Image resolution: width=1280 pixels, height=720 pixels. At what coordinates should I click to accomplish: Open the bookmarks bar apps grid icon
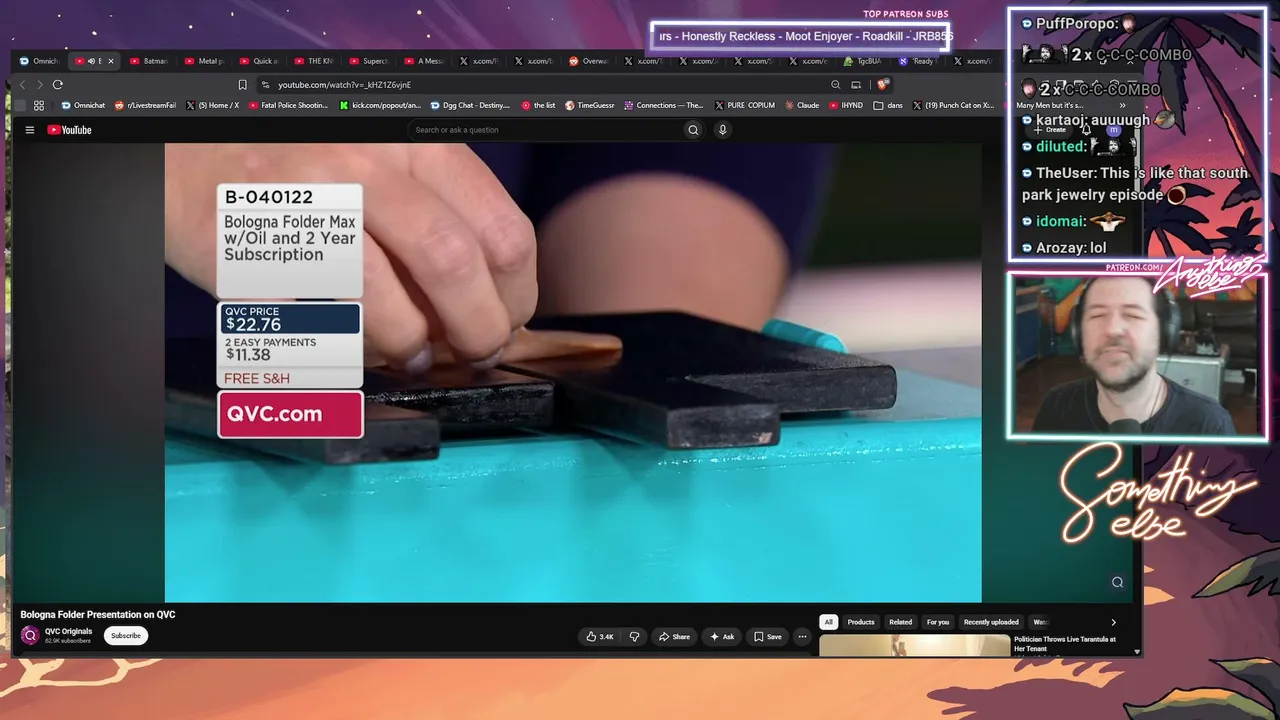click(x=39, y=105)
